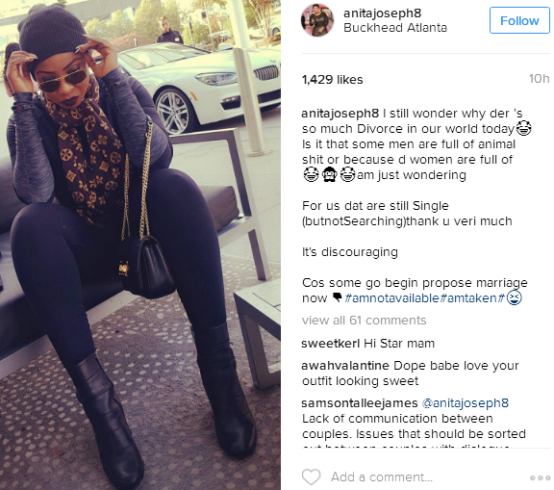Viewport: 554px width, 490px height.
Task: Open anitajoseph8 username in the caption
Action: tap(340, 113)
